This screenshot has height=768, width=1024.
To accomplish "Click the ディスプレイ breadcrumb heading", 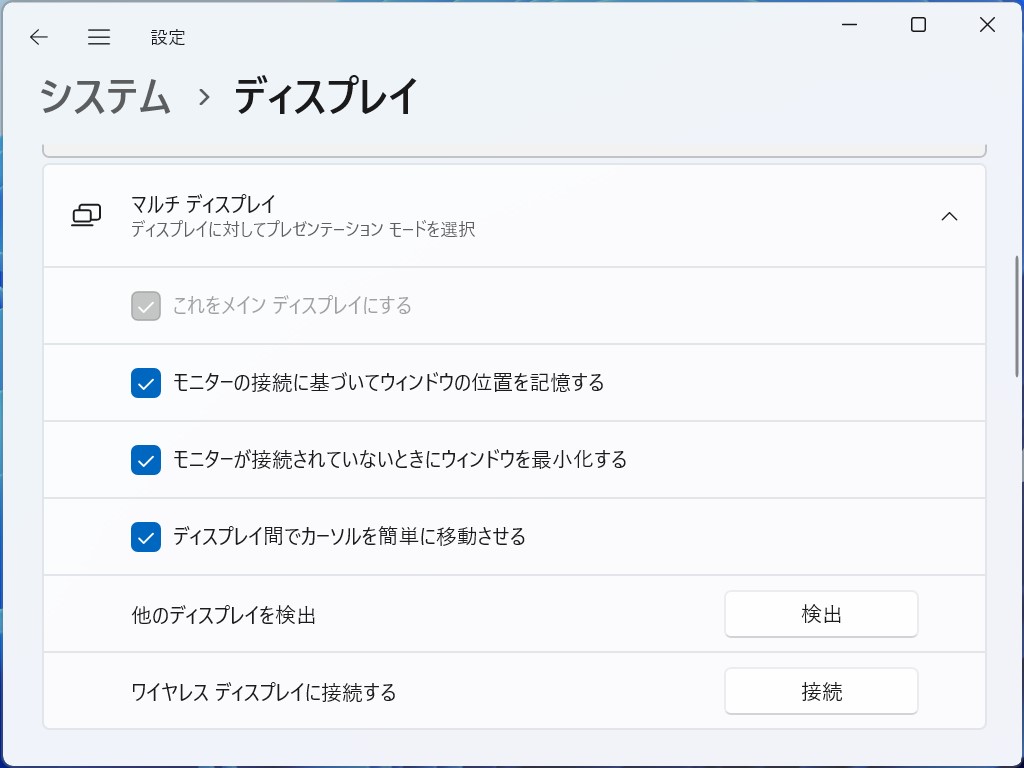I will point(323,99).
